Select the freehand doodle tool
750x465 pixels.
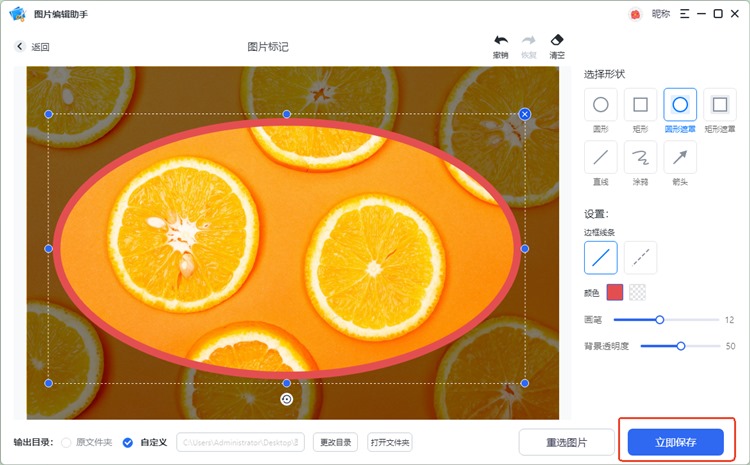(x=641, y=157)
